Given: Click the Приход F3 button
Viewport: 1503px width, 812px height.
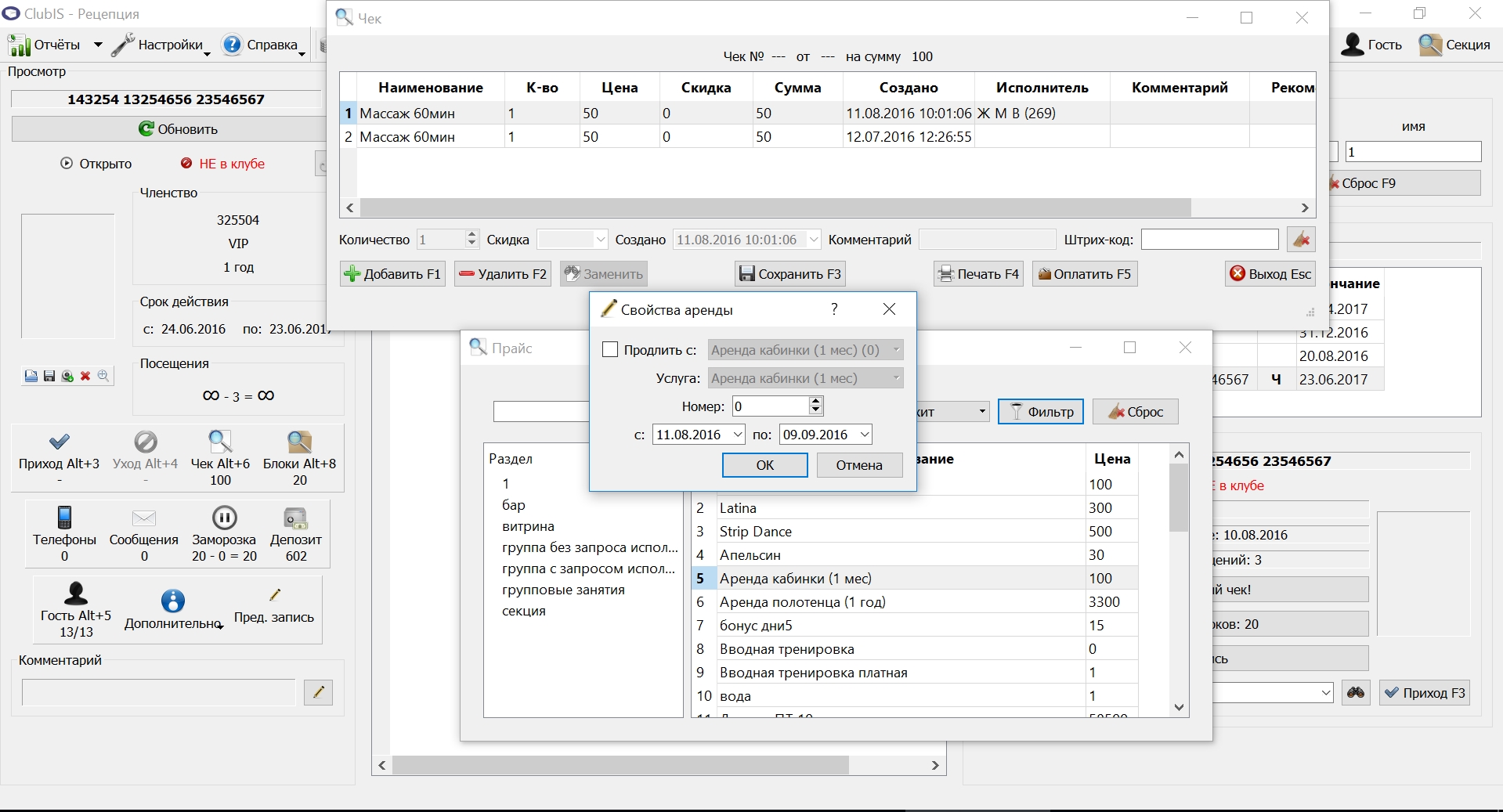Looking at the screenshot, I should (x=1425, y=693).
